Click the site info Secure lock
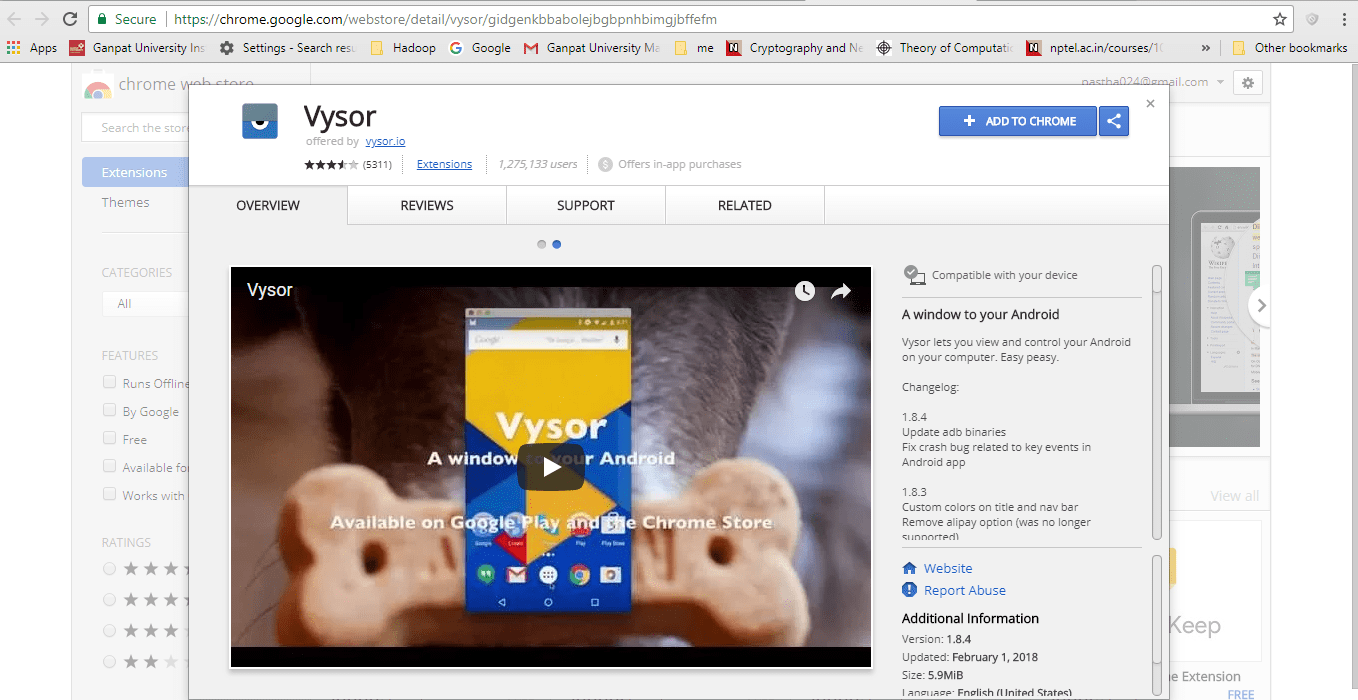 (x=126, y=19)
